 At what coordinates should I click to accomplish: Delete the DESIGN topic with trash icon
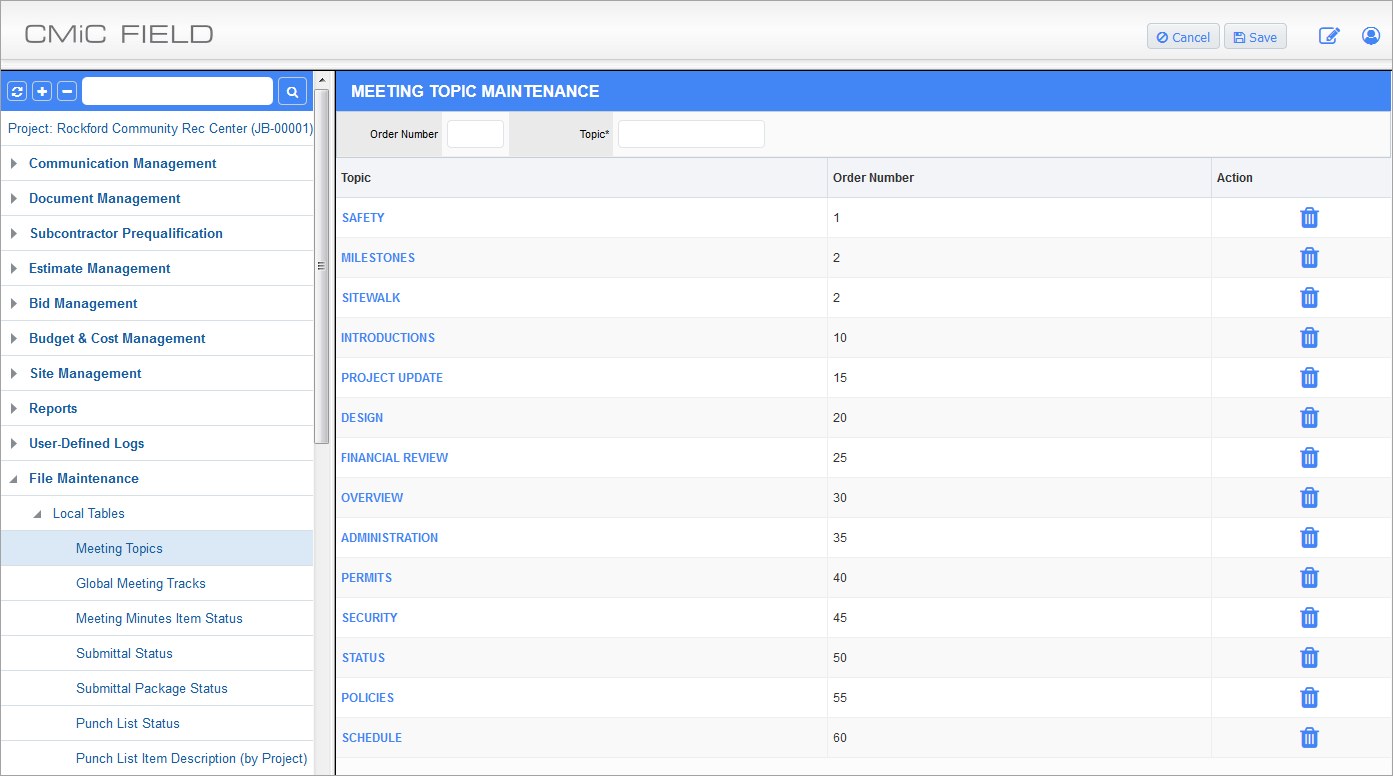point(1309,418)
